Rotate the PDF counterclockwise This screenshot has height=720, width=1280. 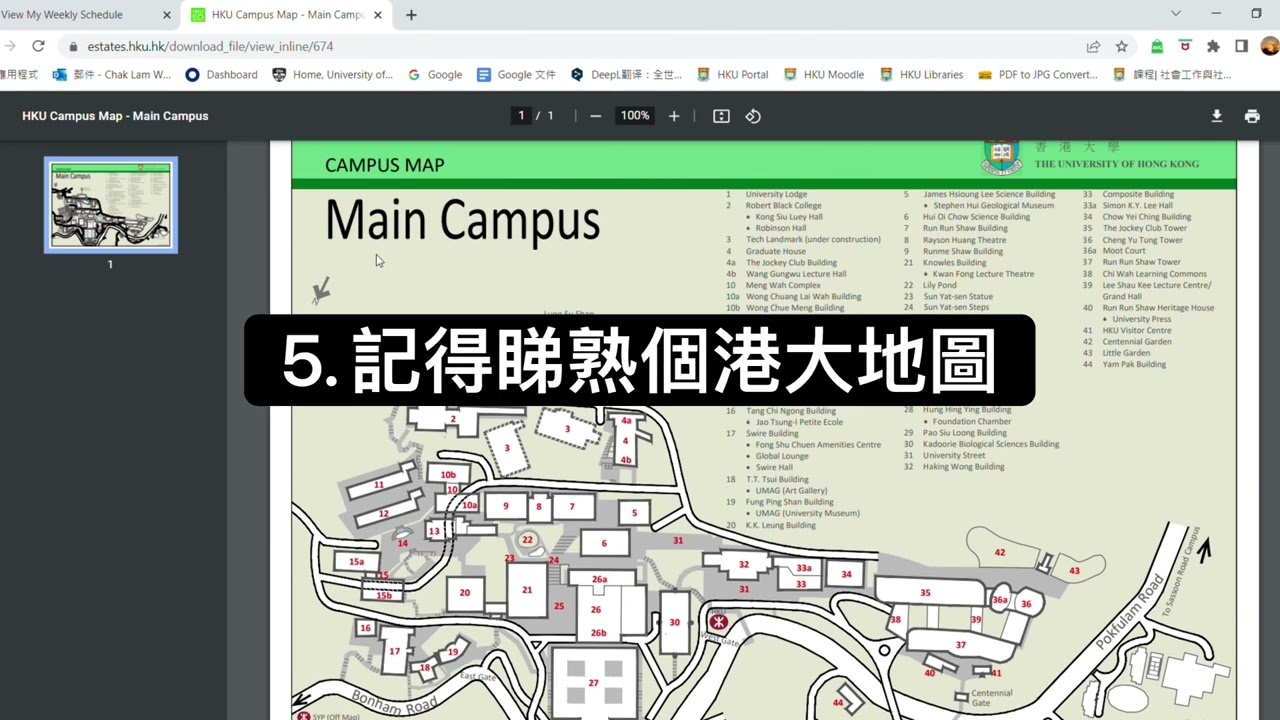point(753,116)
